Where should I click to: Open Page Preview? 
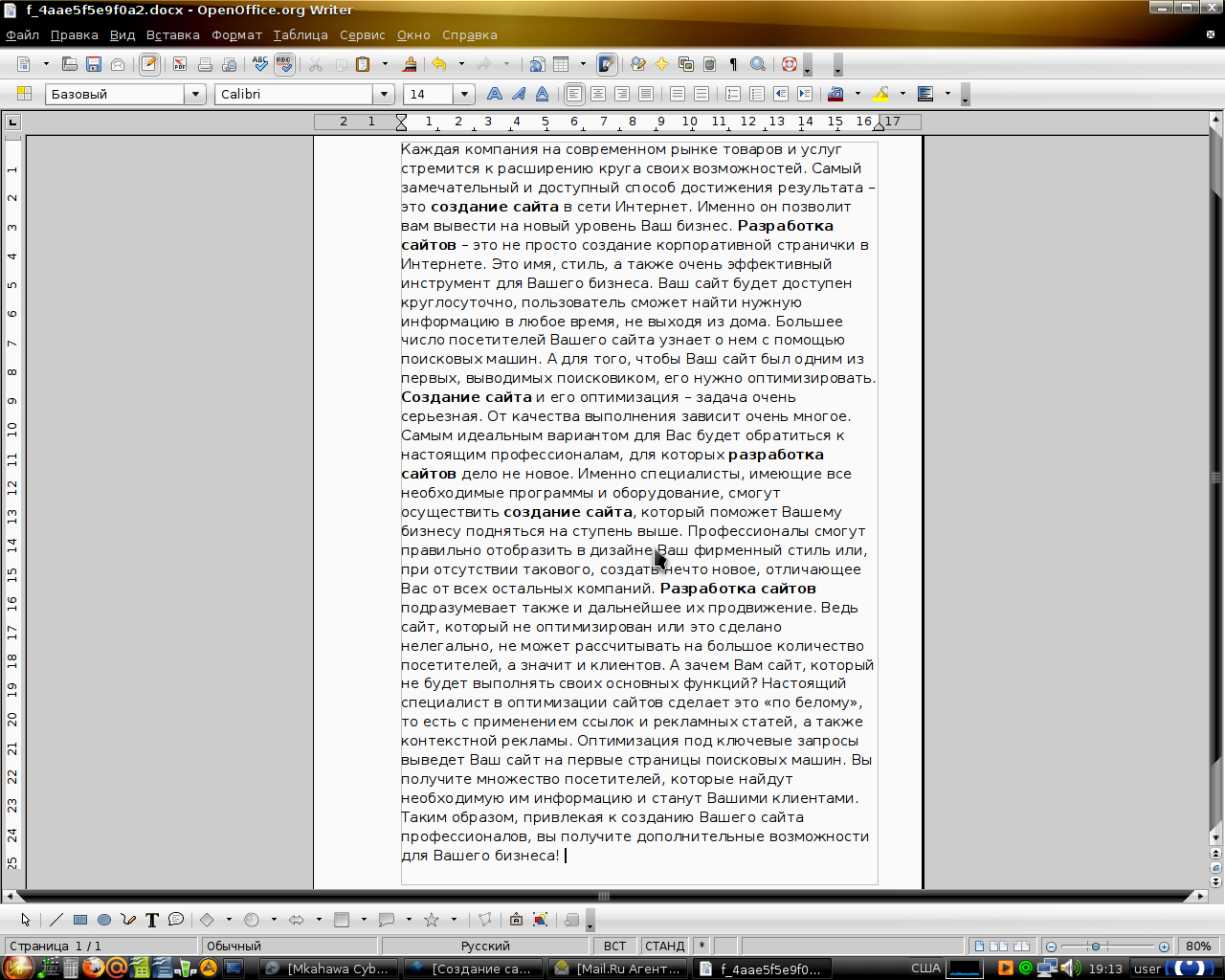(x=229, y=64)
